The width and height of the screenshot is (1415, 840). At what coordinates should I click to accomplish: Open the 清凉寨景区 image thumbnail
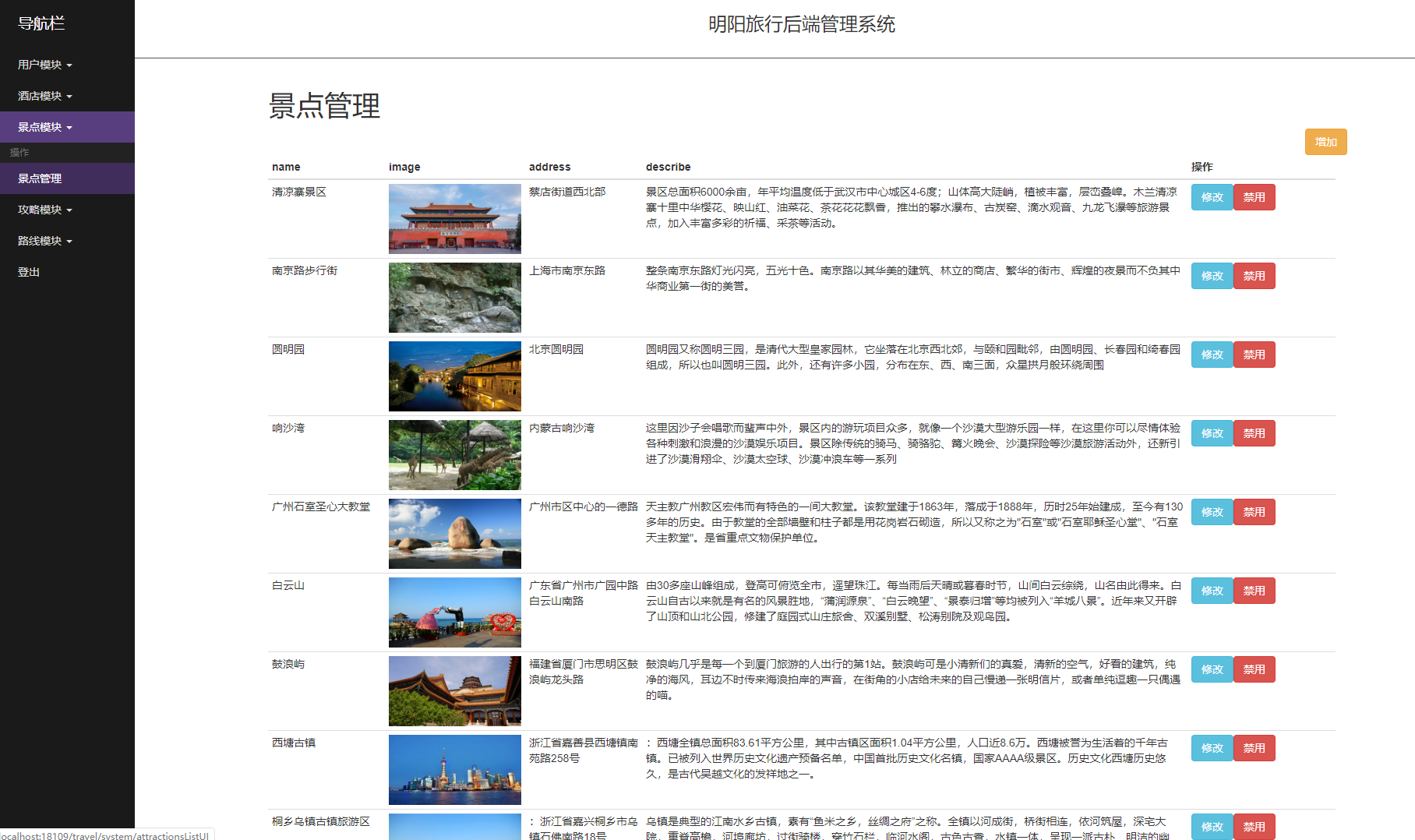click(454, 219)
